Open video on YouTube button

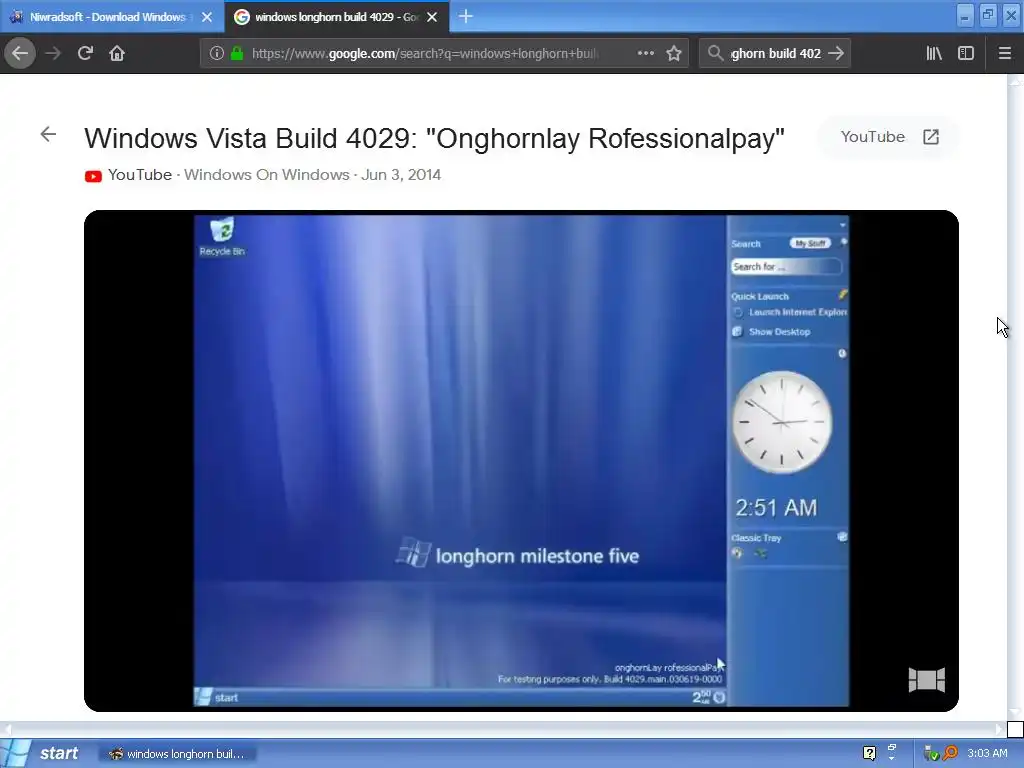(889, 137)
